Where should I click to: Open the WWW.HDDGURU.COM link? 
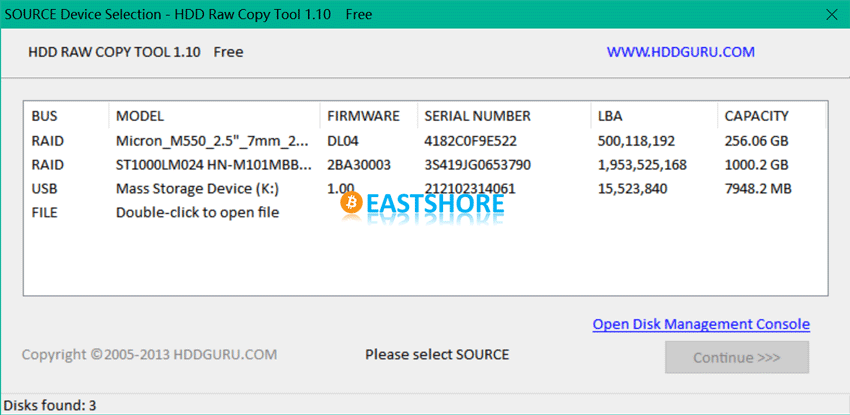click(x=680, y=52)
